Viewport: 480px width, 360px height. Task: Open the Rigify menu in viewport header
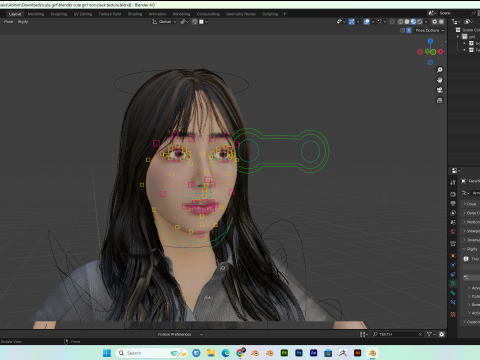[23, 22]
